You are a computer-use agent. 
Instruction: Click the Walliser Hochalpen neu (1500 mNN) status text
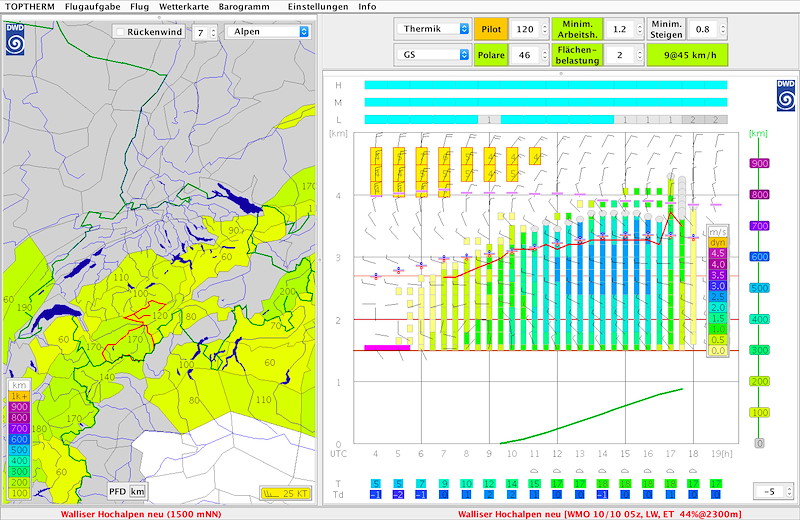tap(141, 514)
